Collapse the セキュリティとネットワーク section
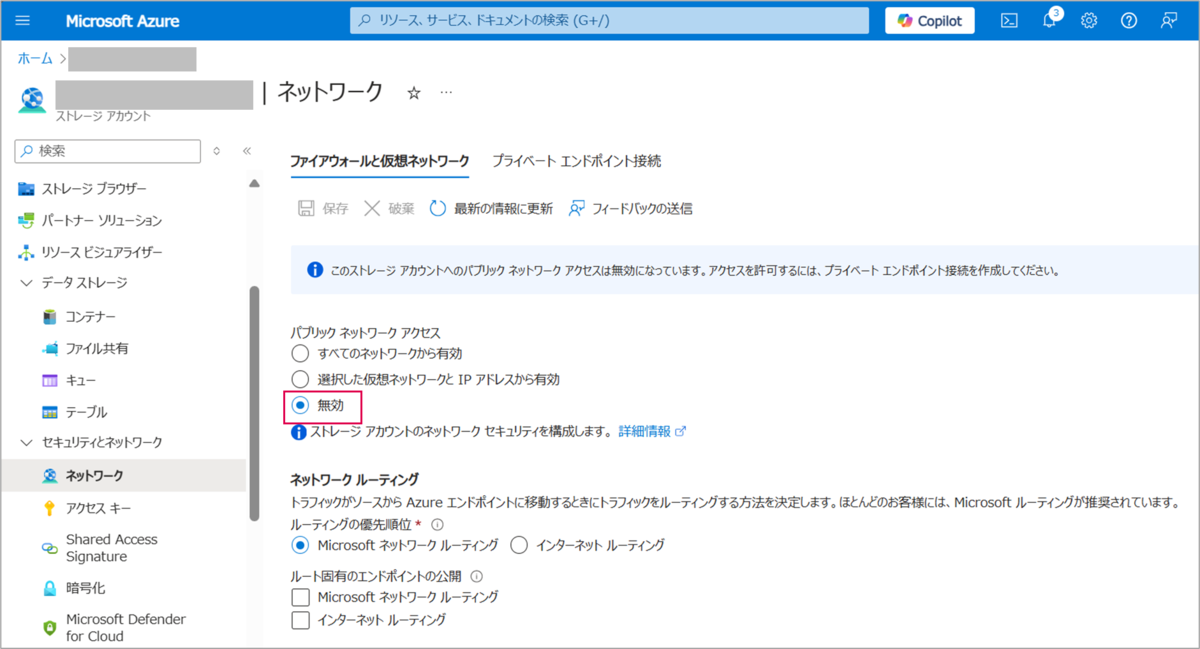This screenshot has width=1200, height=649. click(x=26, y=442)
